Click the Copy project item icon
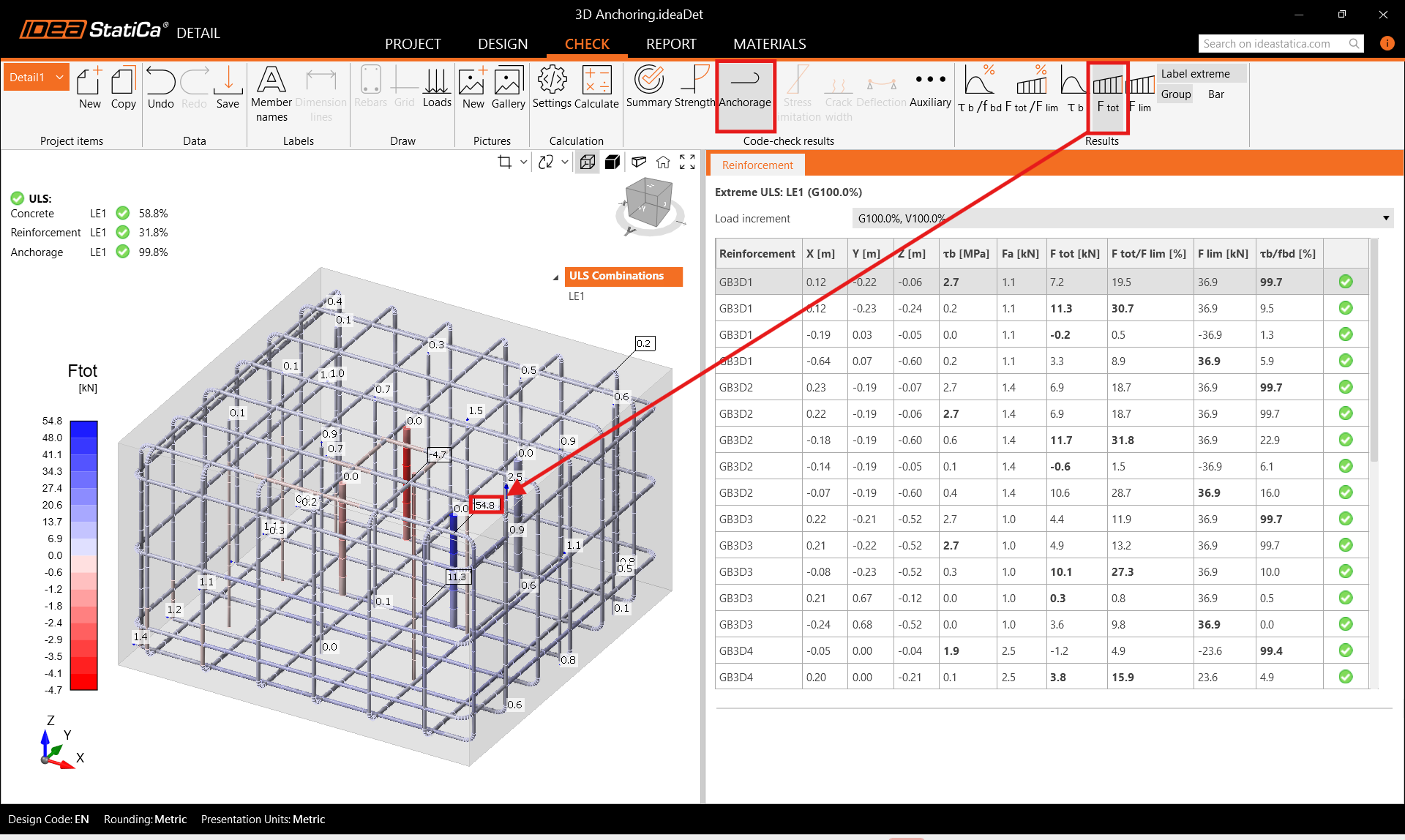The width and height of the screenshot is (1405, 840). point(123,87)
